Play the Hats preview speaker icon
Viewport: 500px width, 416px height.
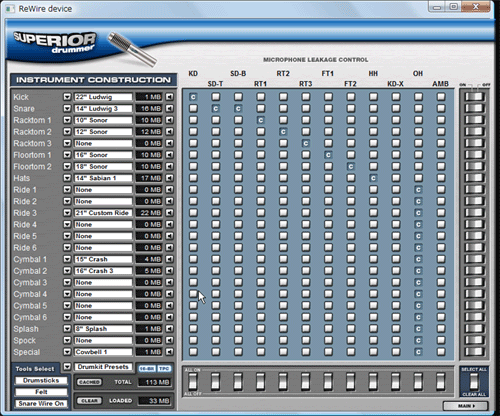click(170, 178)
